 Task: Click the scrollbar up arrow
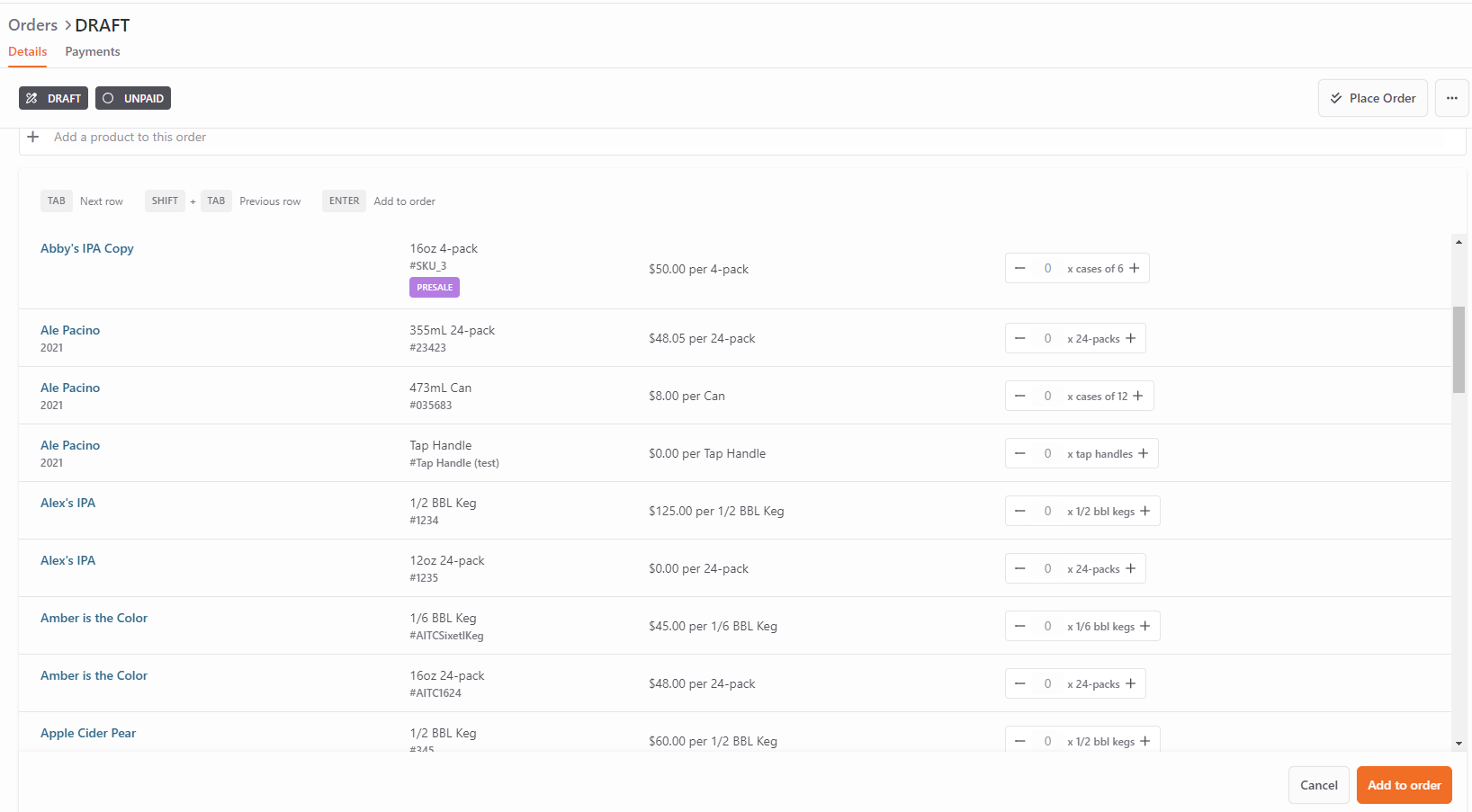(x=1459, y=242)
